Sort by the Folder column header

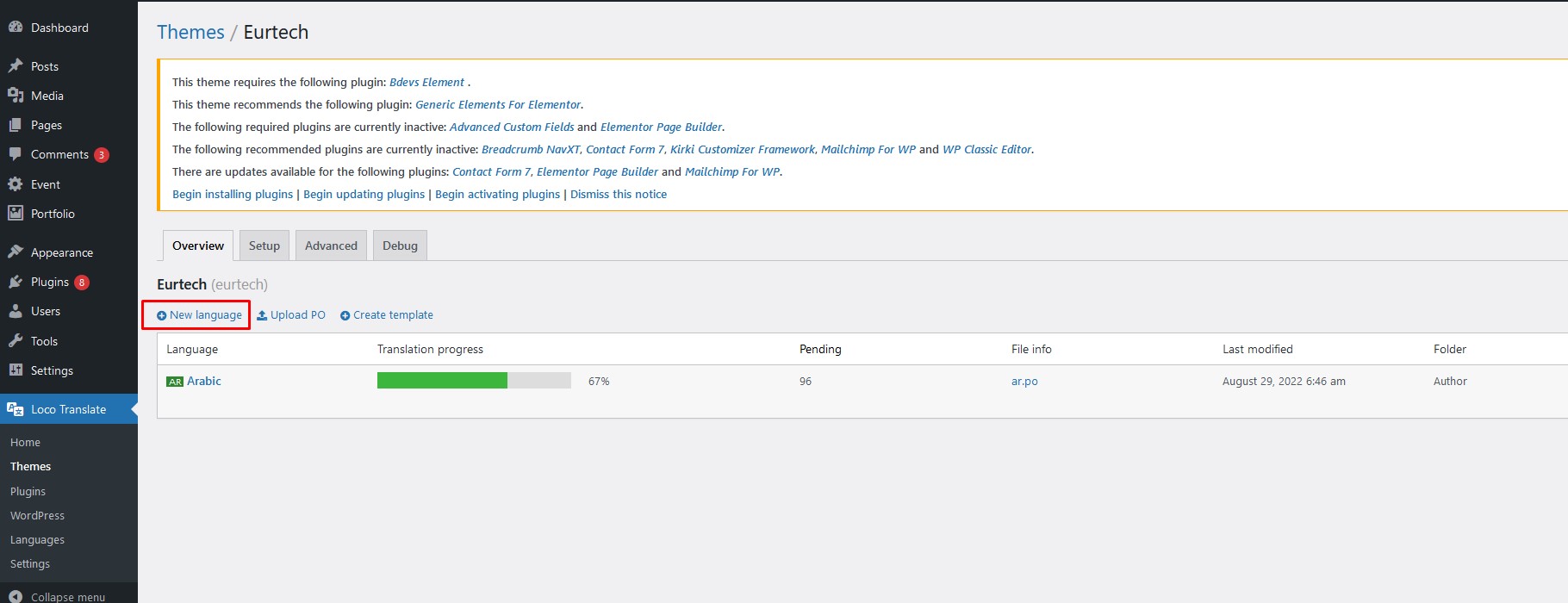tap(1450, 349)
